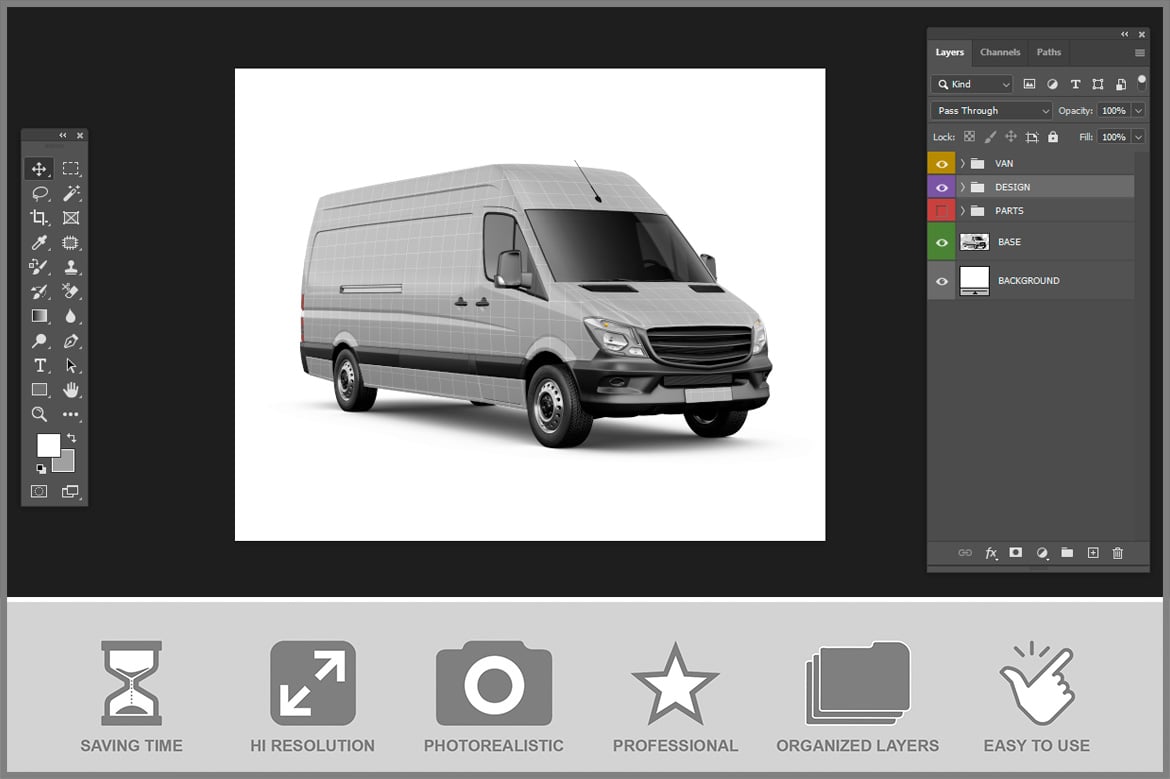Add a layer style (fx)
This screenshot has width=1170, height=779.
point(991,553)
